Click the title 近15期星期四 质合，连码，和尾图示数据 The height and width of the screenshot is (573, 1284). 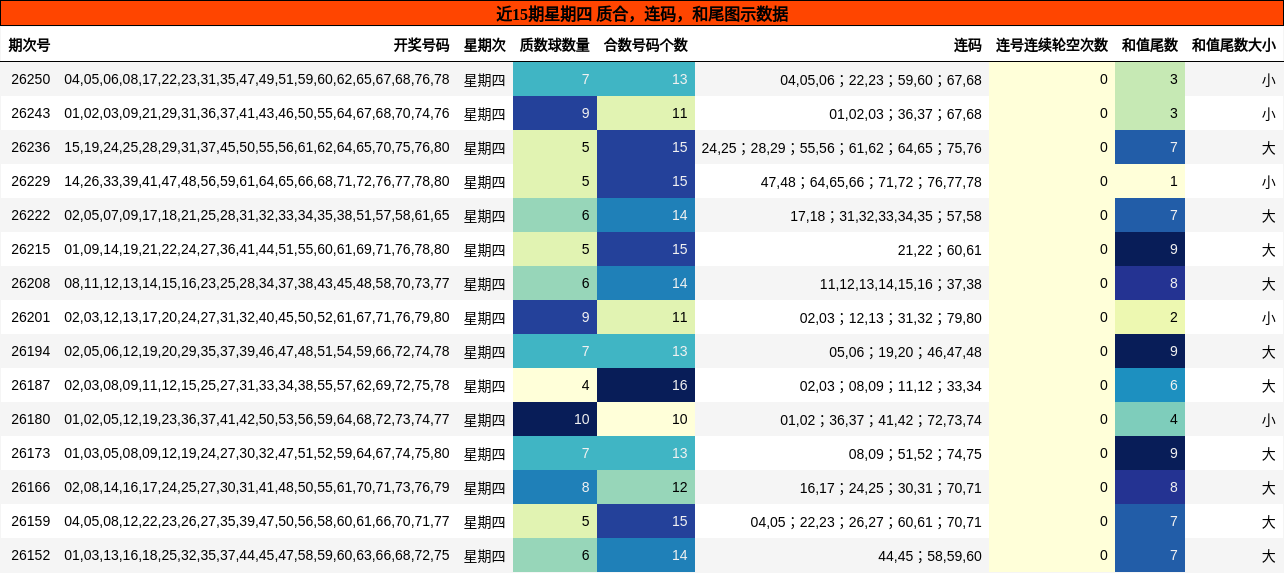pyautogui.click(x=642, y=14)
